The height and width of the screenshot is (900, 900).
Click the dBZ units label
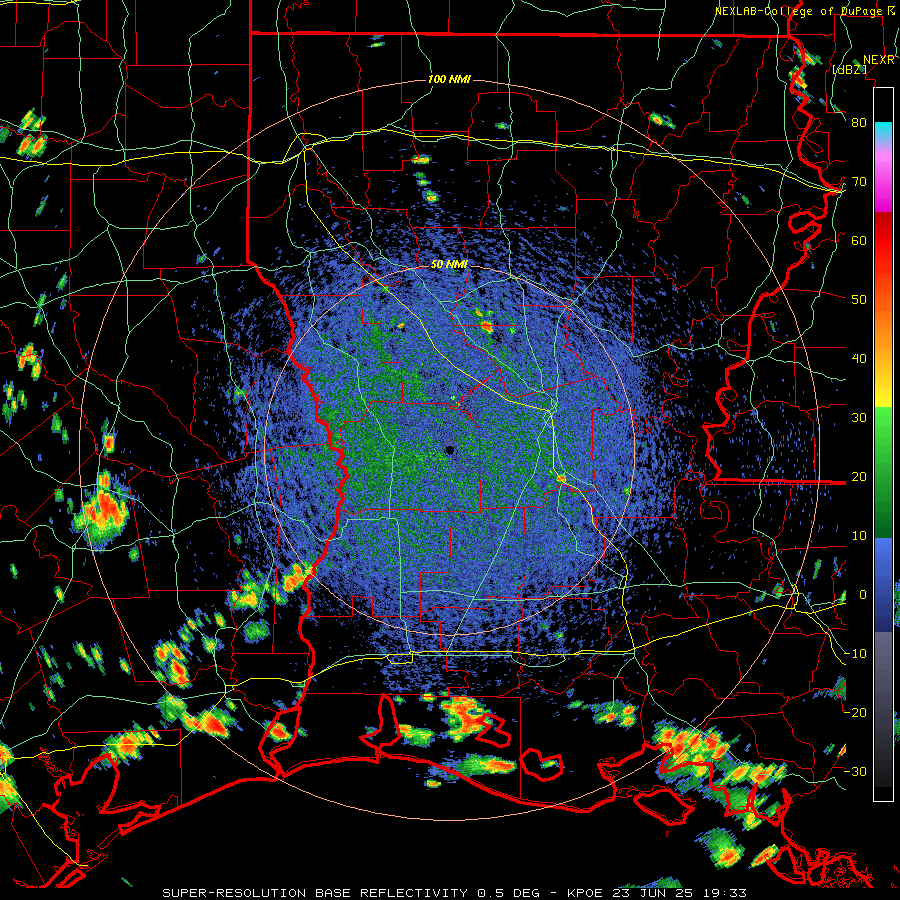coord(849,69)
